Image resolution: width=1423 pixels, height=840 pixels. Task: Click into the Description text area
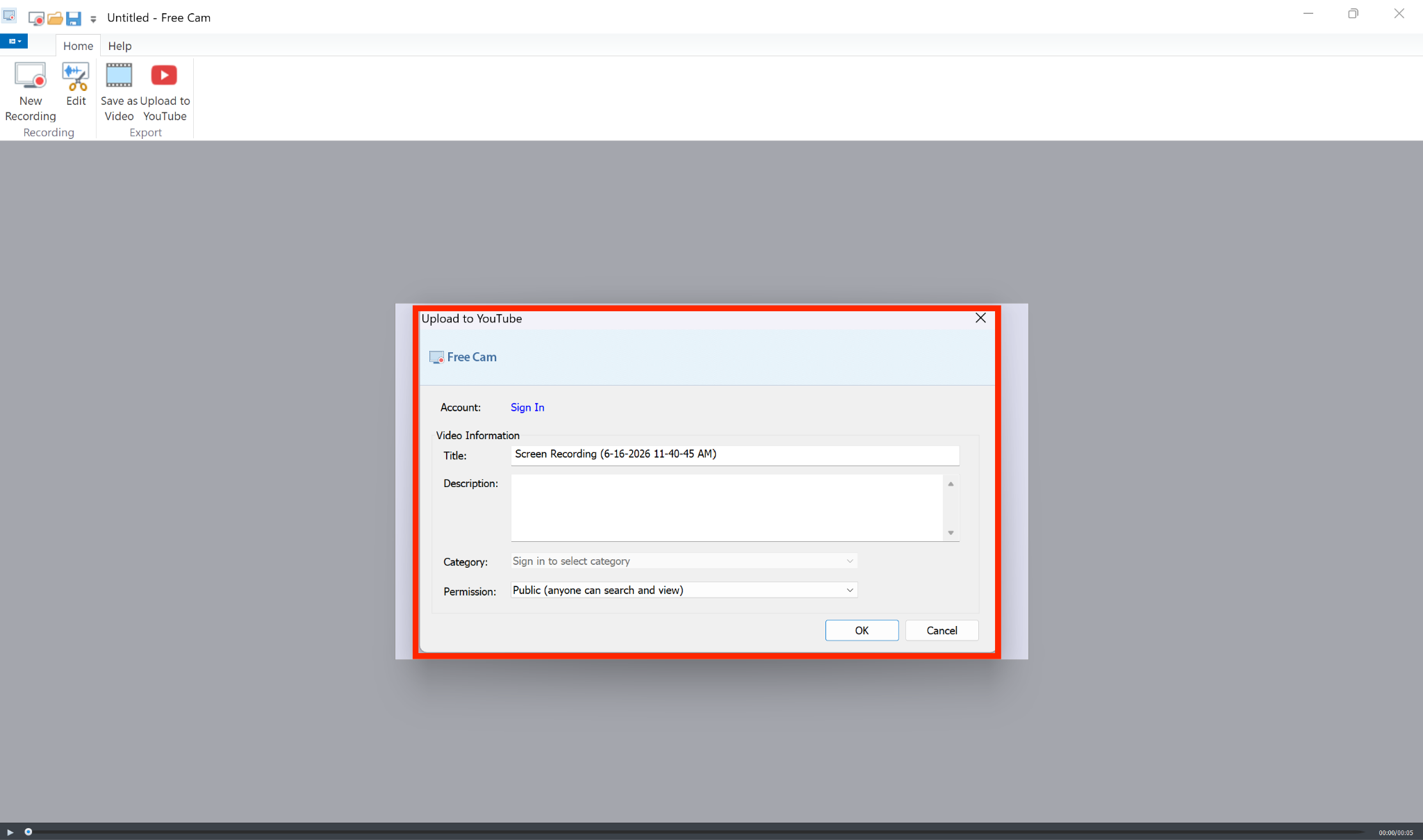(727, 508)
